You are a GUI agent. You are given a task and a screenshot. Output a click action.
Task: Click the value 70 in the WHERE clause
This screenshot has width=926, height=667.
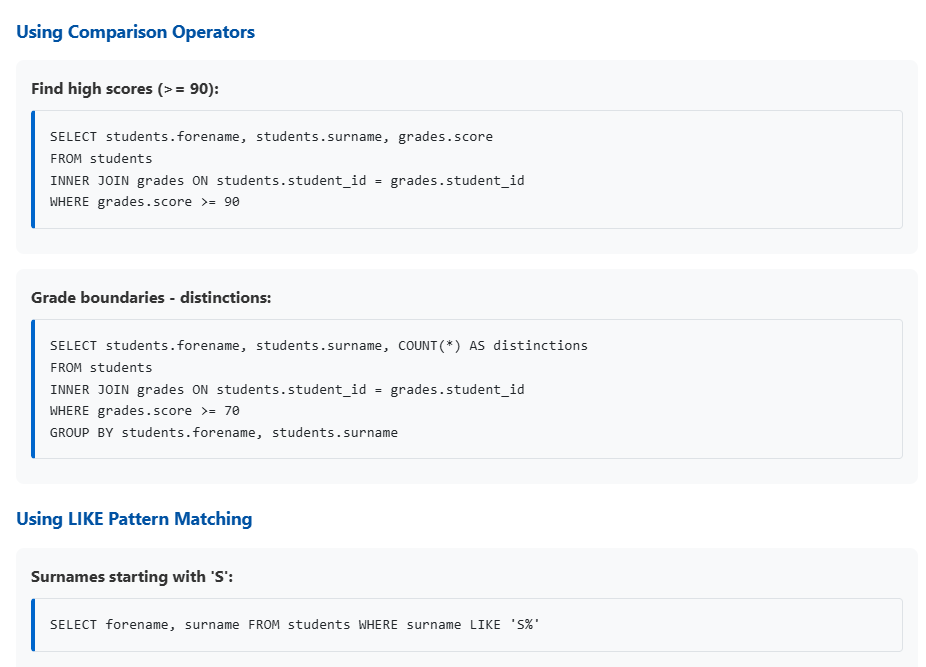pos(232,411)
